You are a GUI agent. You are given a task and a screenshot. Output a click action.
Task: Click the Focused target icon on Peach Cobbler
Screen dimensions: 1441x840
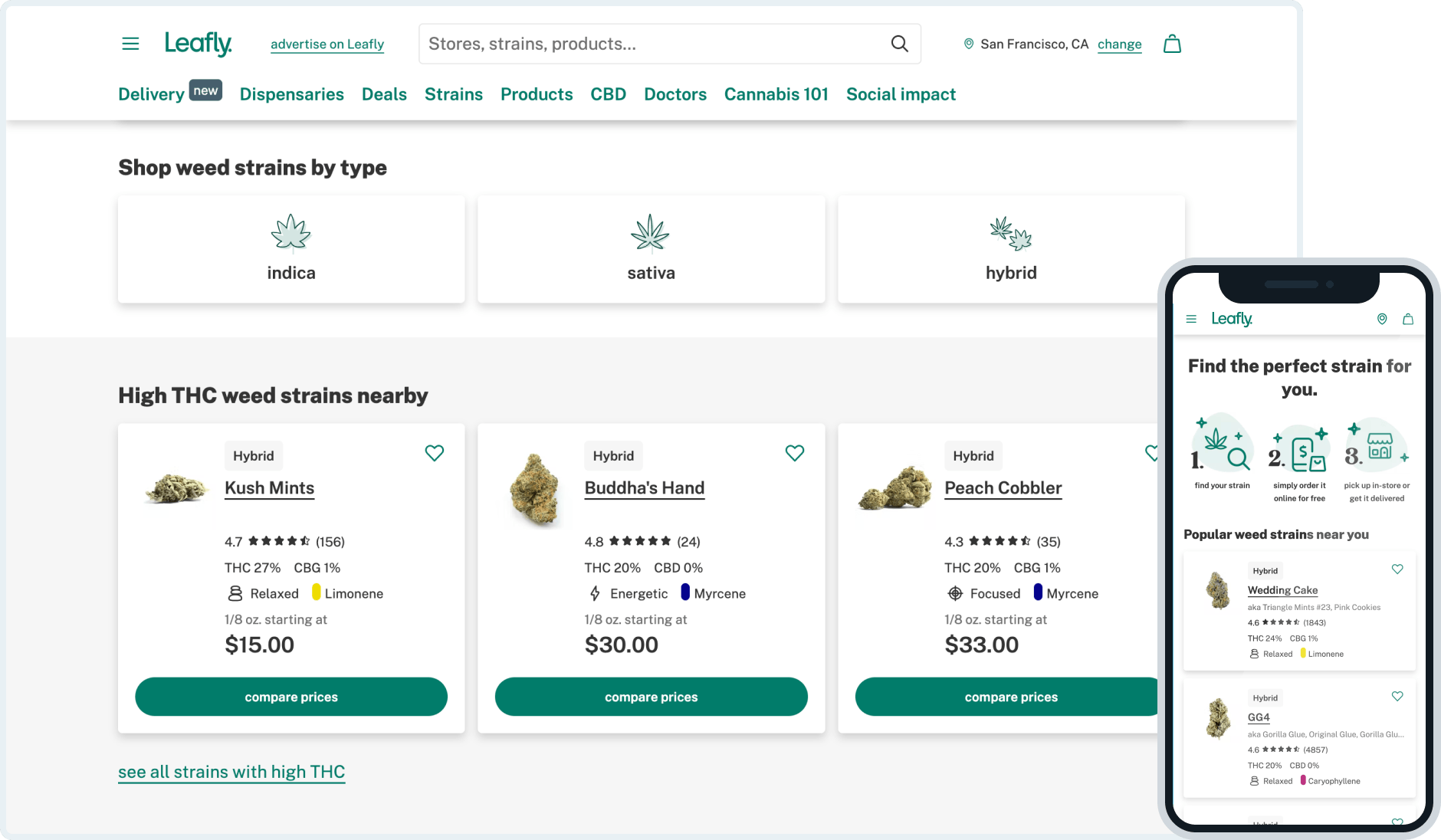955,593
